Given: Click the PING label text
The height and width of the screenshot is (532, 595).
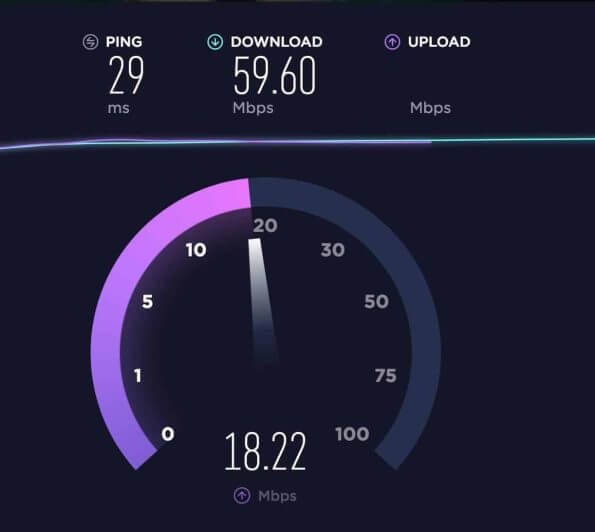Looking at the screenshot, I should [x=124, y=42].
